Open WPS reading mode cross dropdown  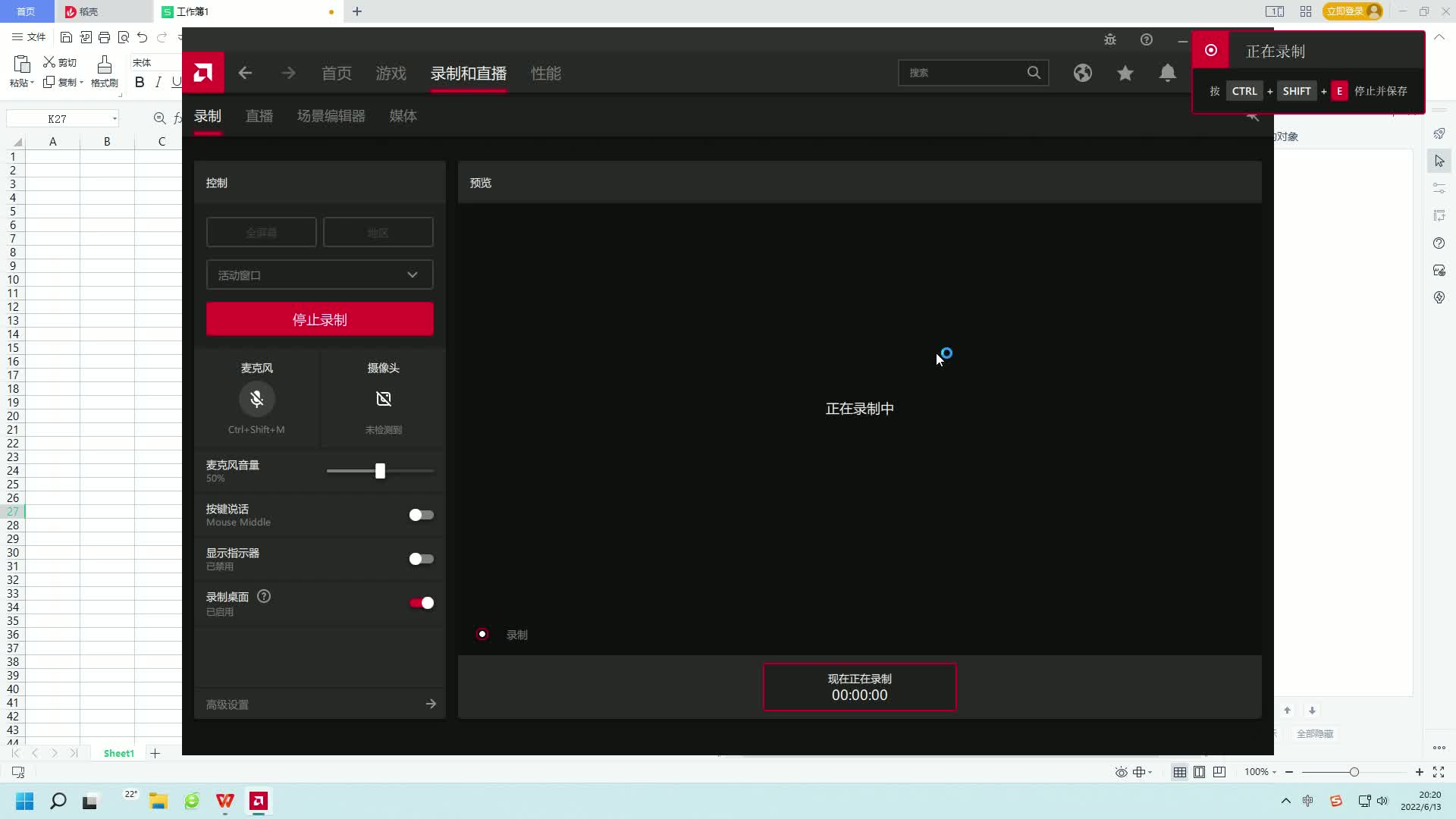click(1143, 772)
